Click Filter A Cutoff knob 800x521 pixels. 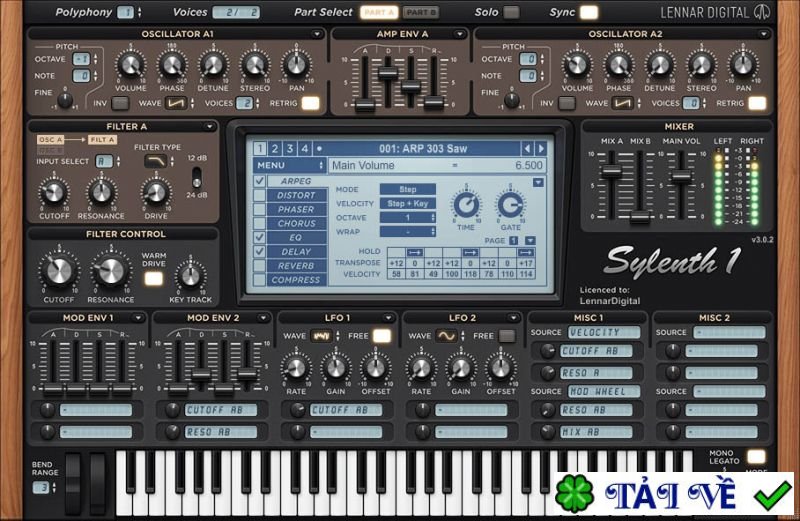tap(54, 193)
